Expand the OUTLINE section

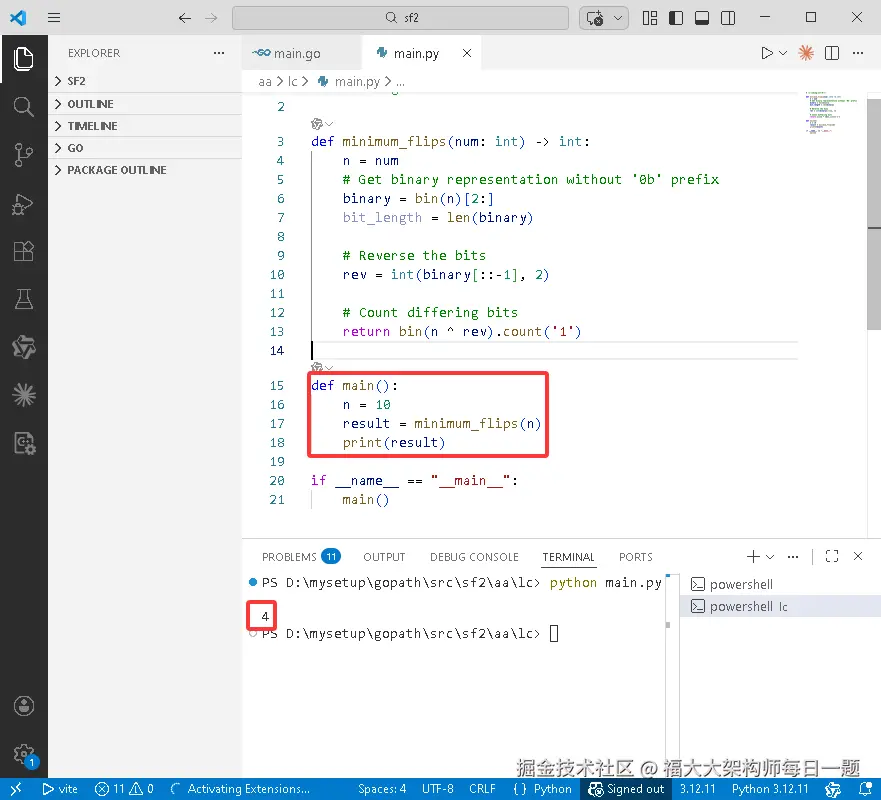point(145,104)
